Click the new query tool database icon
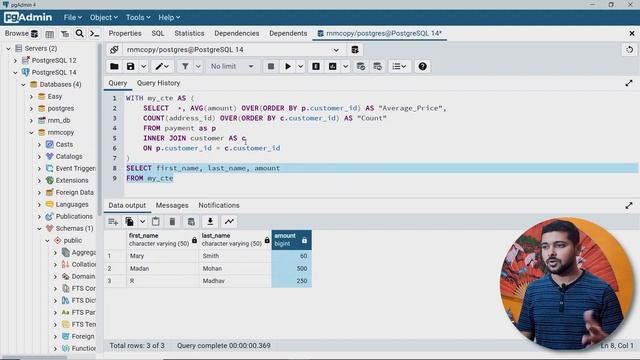This screenshot has height=360, width=640. 355,50
